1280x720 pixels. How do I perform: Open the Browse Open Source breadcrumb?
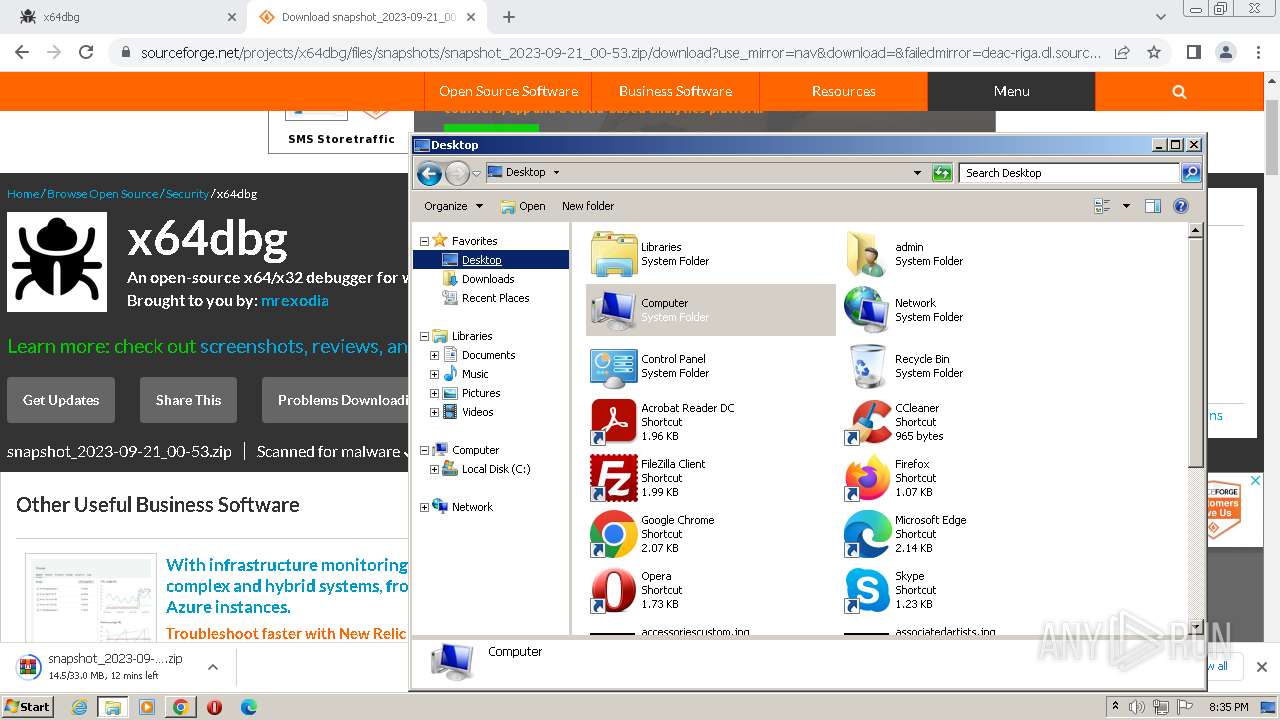[102, 194]
